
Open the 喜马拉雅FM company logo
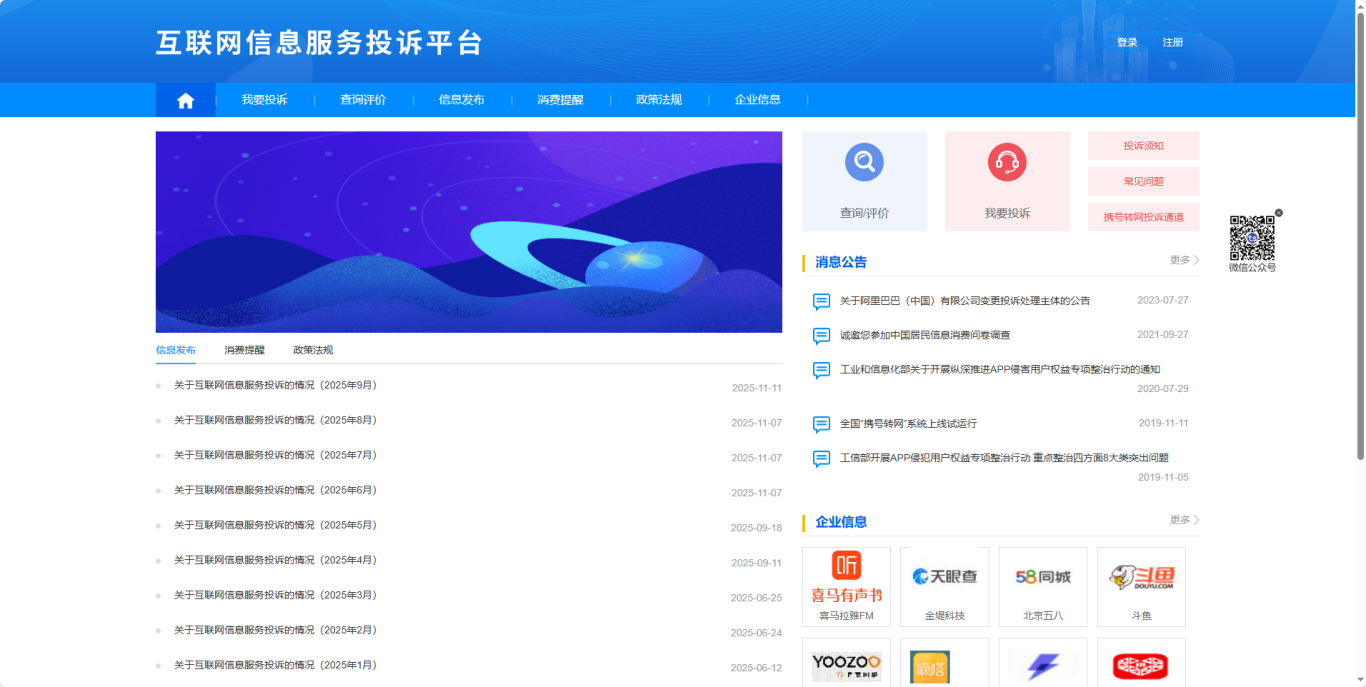tap(846, 578)
